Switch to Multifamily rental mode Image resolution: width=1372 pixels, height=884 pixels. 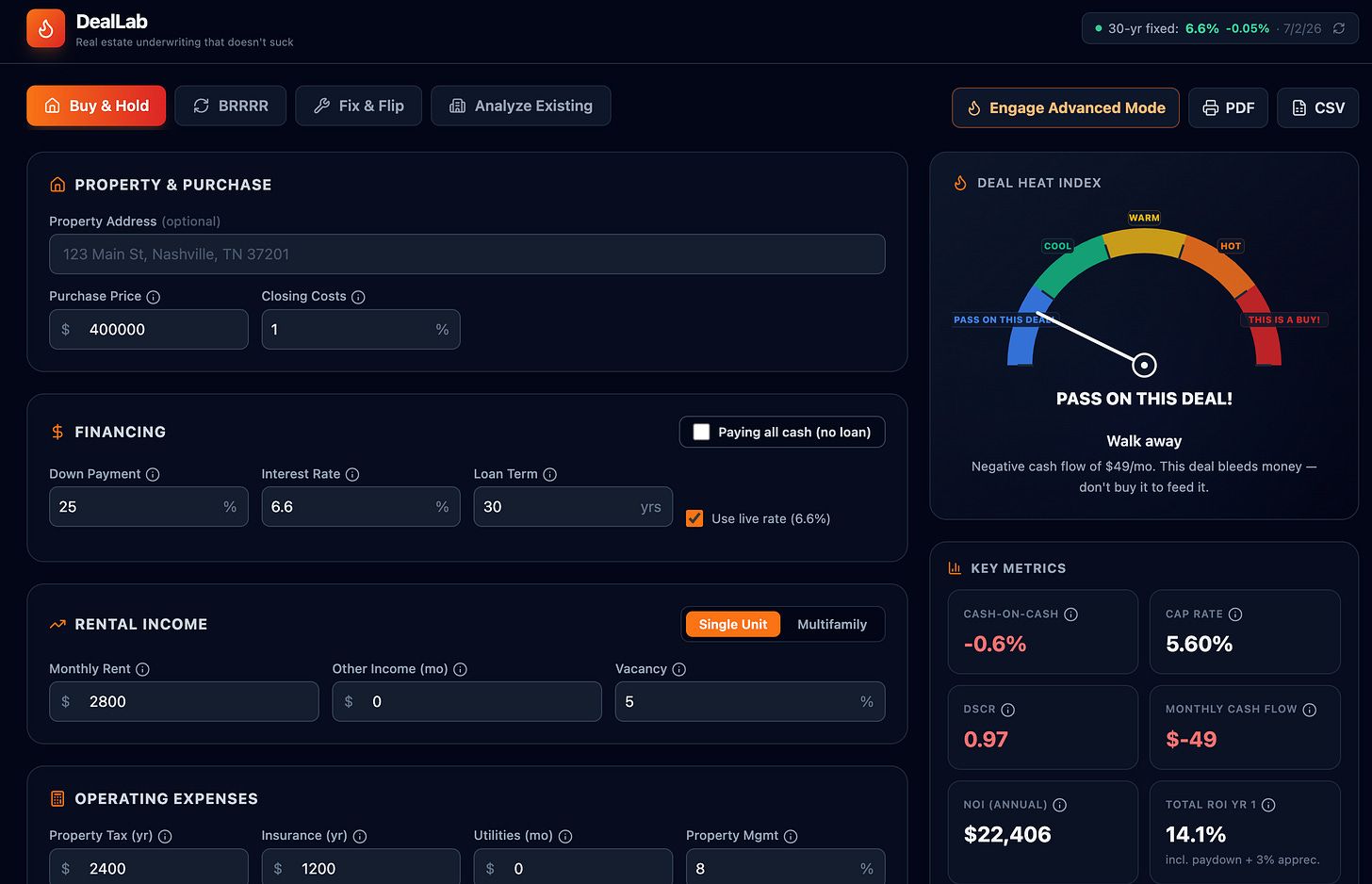[x=832, y=624]
